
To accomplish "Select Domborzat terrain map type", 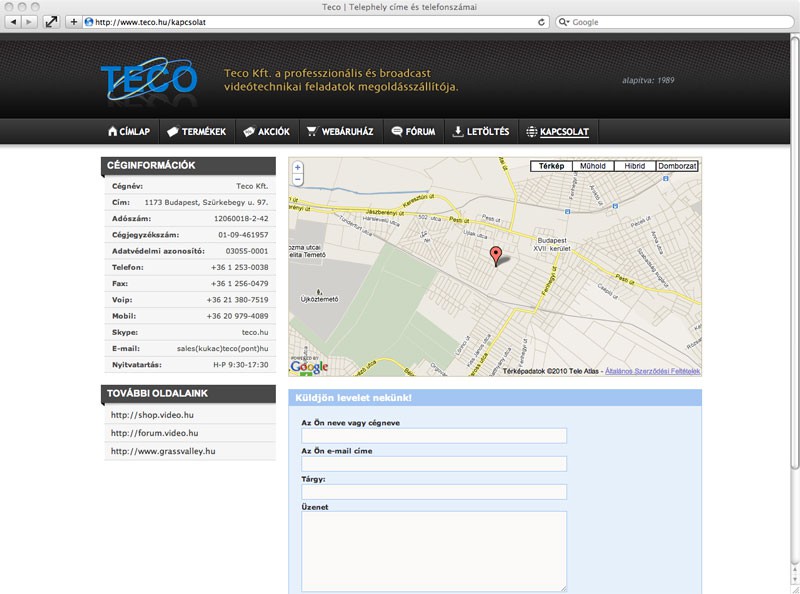I will (x=677, y=166).
